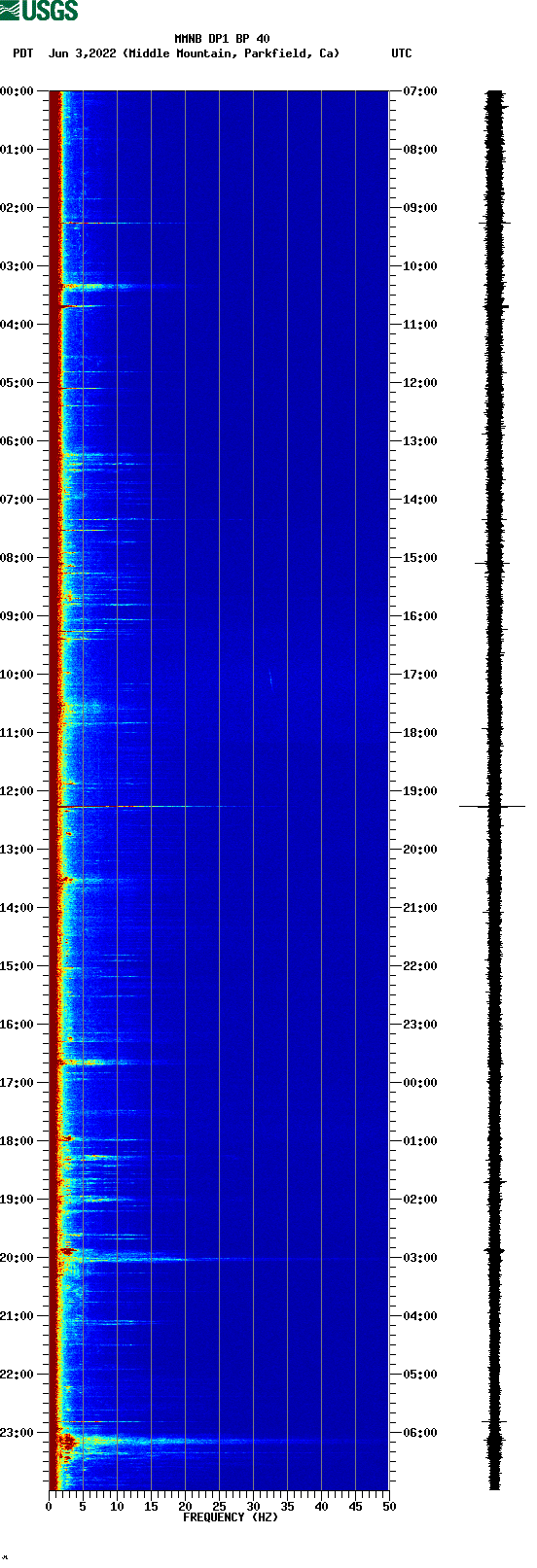Click the 00:00 PDT time label
Viewport: 537px width, 1568px height.
(x=18, y=91)
